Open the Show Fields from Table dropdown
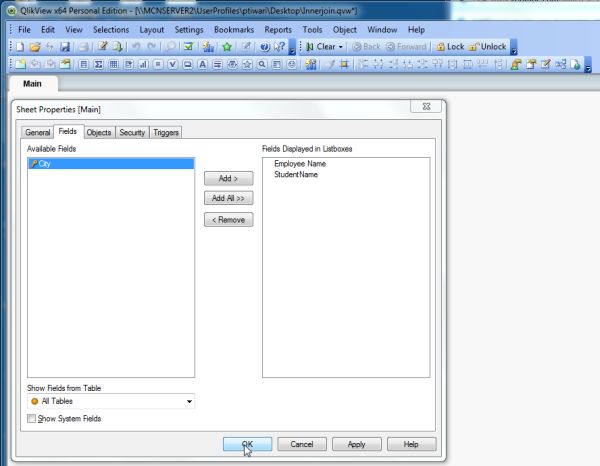The height and width of the screenshot is (466, 600). 111,401
